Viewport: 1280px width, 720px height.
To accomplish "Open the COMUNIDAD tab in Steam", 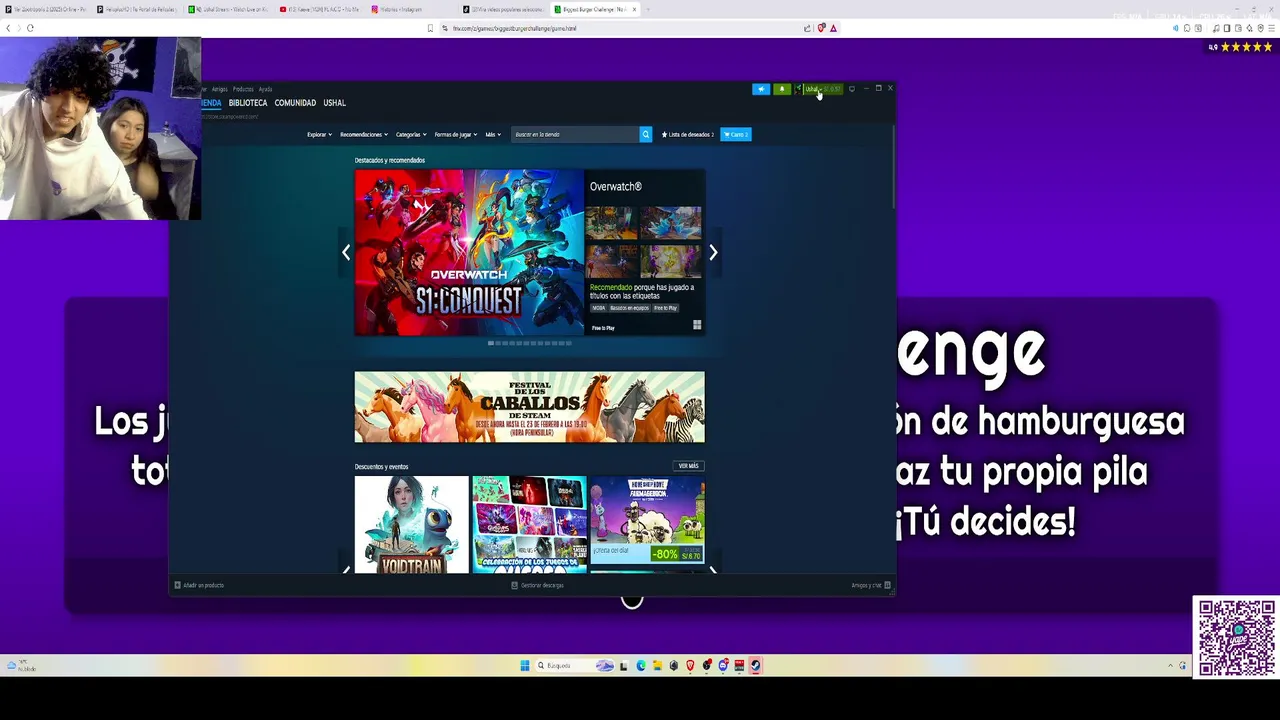I will [x=295, y=103].
